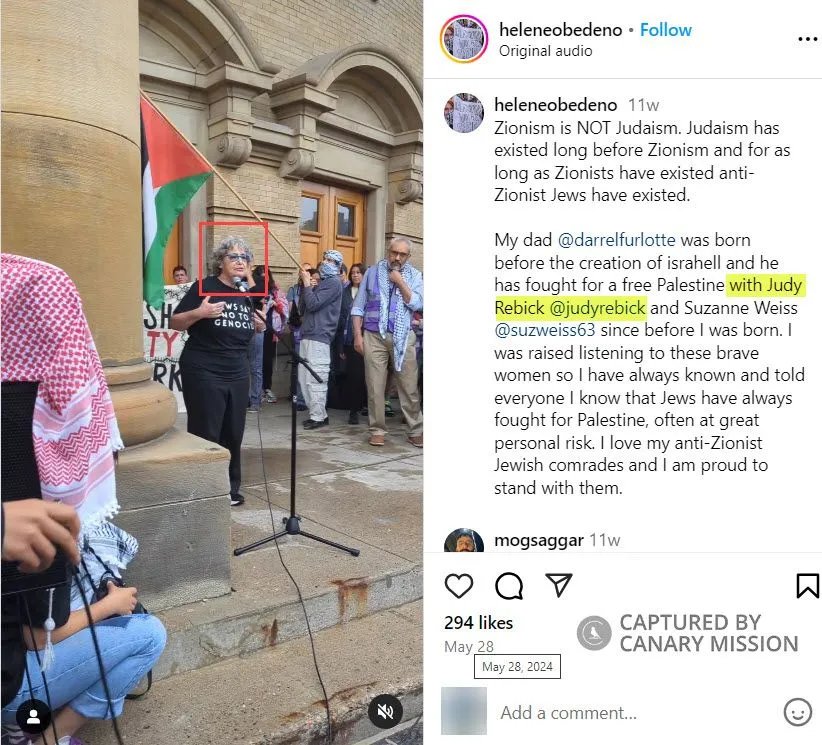Viewport: 822px width, 745px height.
Task: Follow heleneobedeno account
Action: pos(666,30)
